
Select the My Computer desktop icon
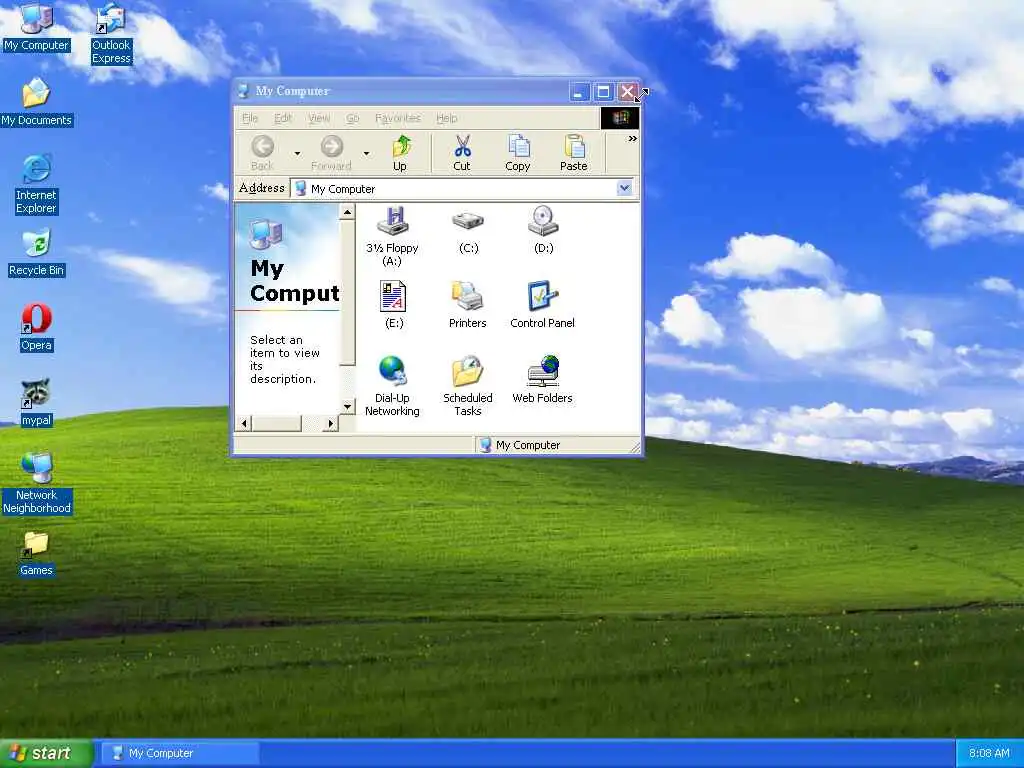(x=36, y=27)
